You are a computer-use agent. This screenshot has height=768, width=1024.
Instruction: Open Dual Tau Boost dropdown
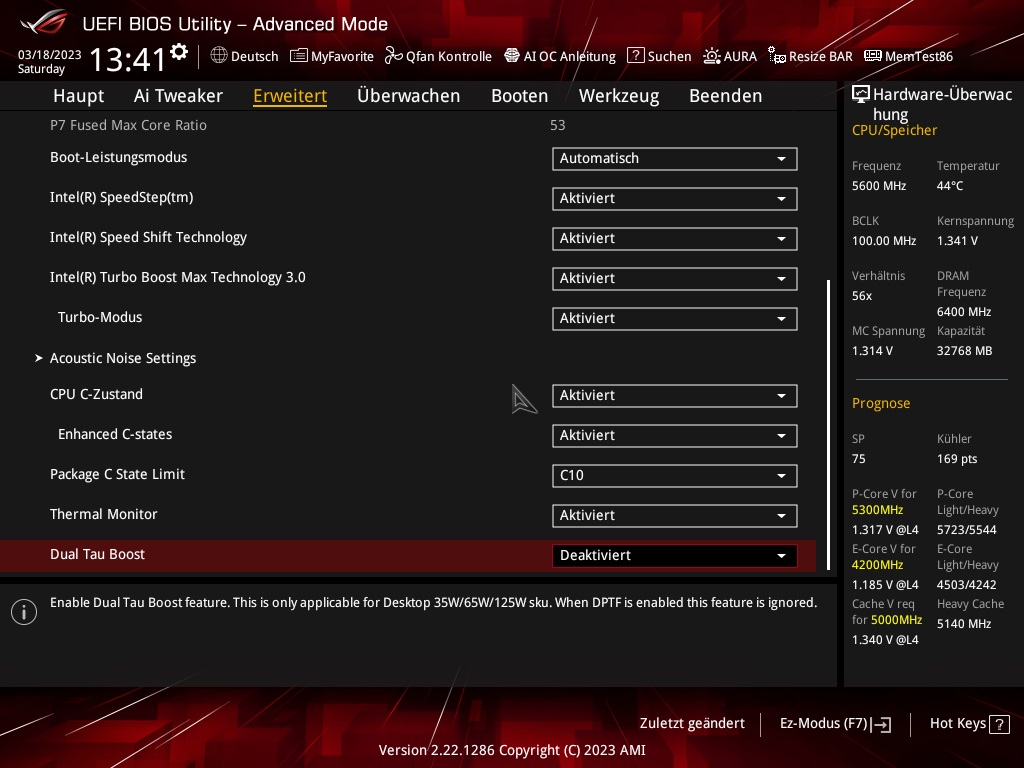coord(675,556)
